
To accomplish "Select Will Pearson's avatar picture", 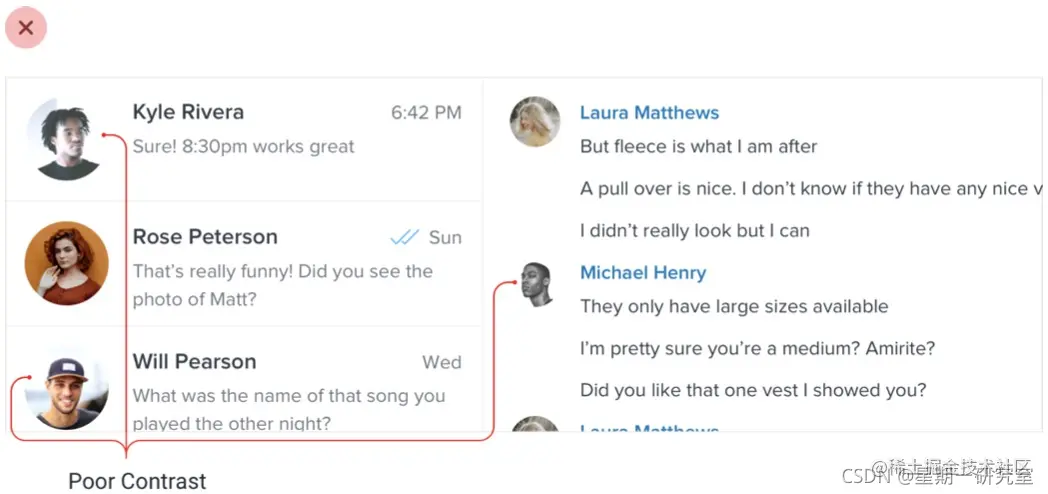I will tap(66, 389).
